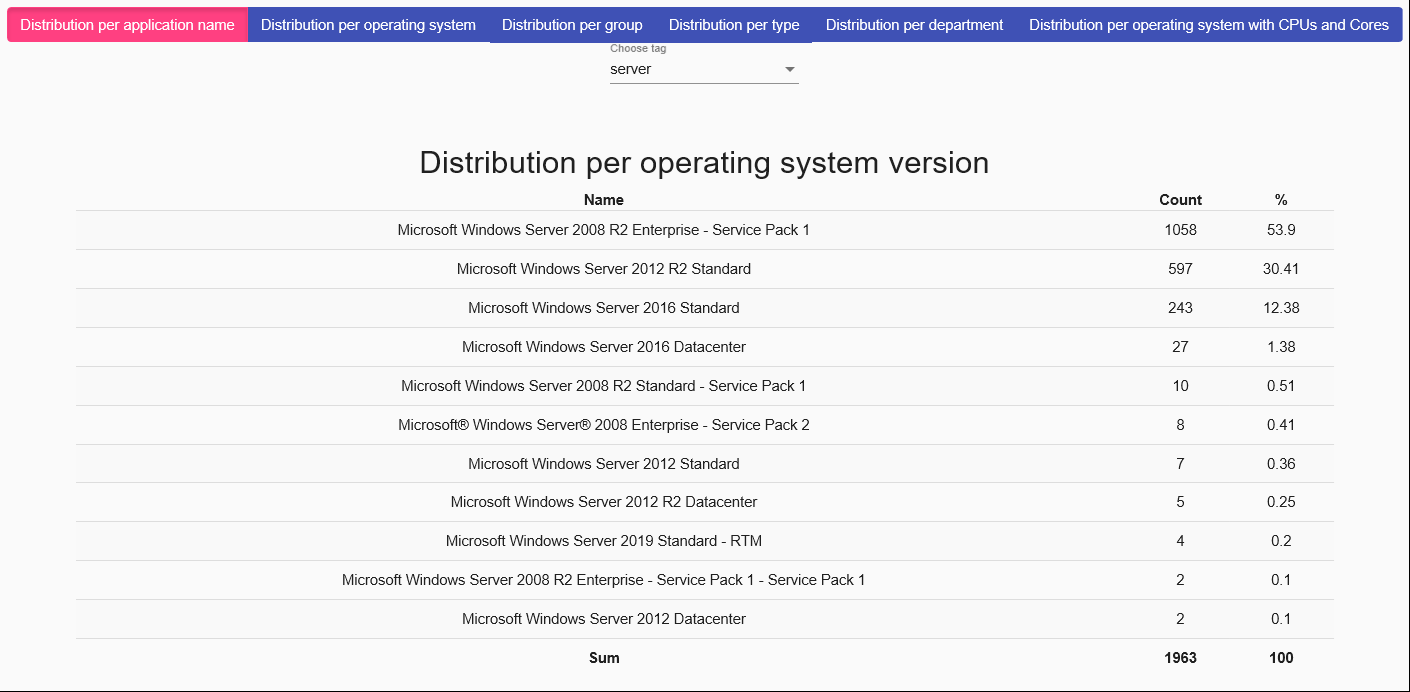Viewport: 1410px width, 692px height.
Task: Click the % column header
Action: pos(1281,200)
